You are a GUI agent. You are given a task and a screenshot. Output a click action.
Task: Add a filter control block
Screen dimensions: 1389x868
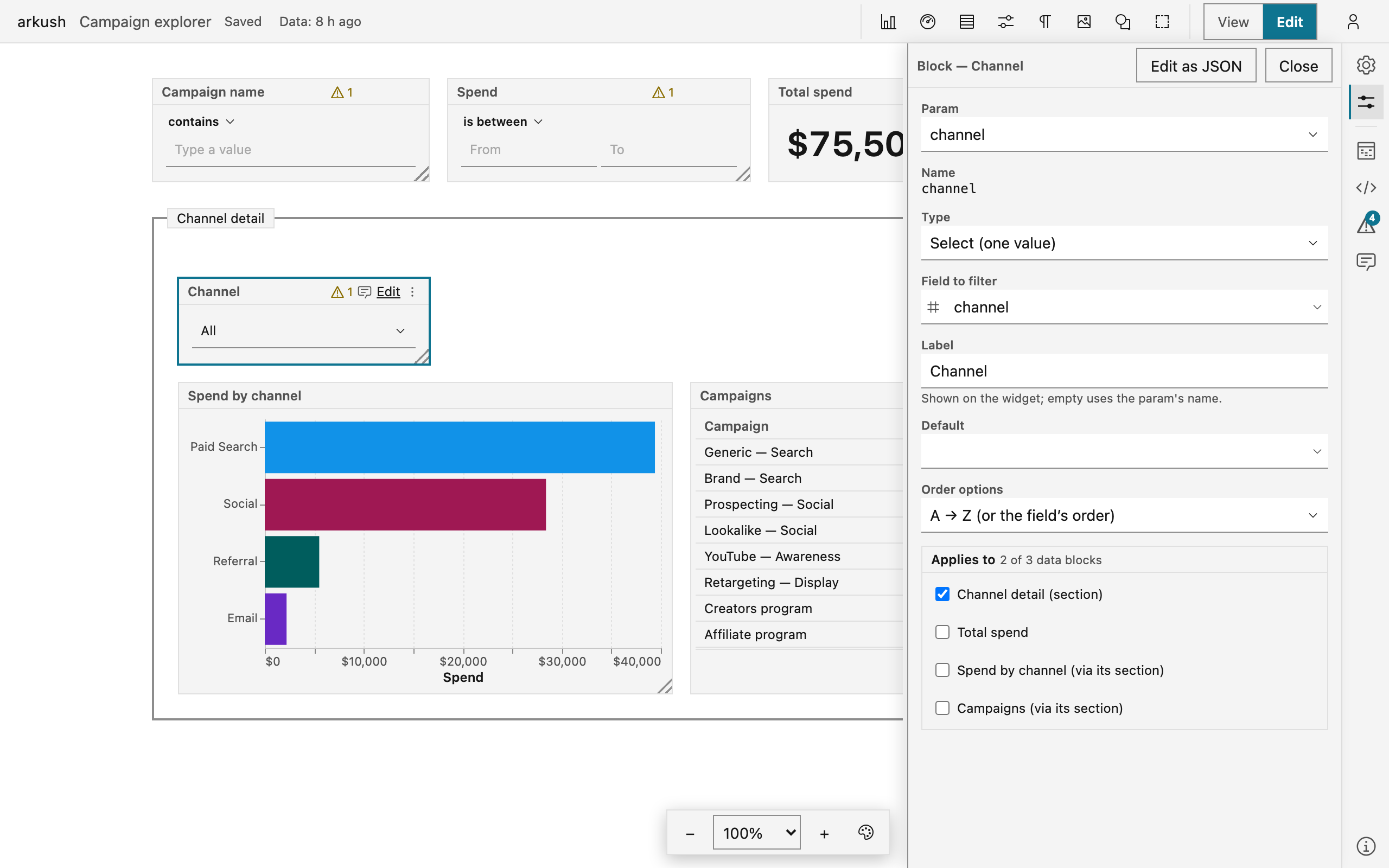pos(1005,22)
